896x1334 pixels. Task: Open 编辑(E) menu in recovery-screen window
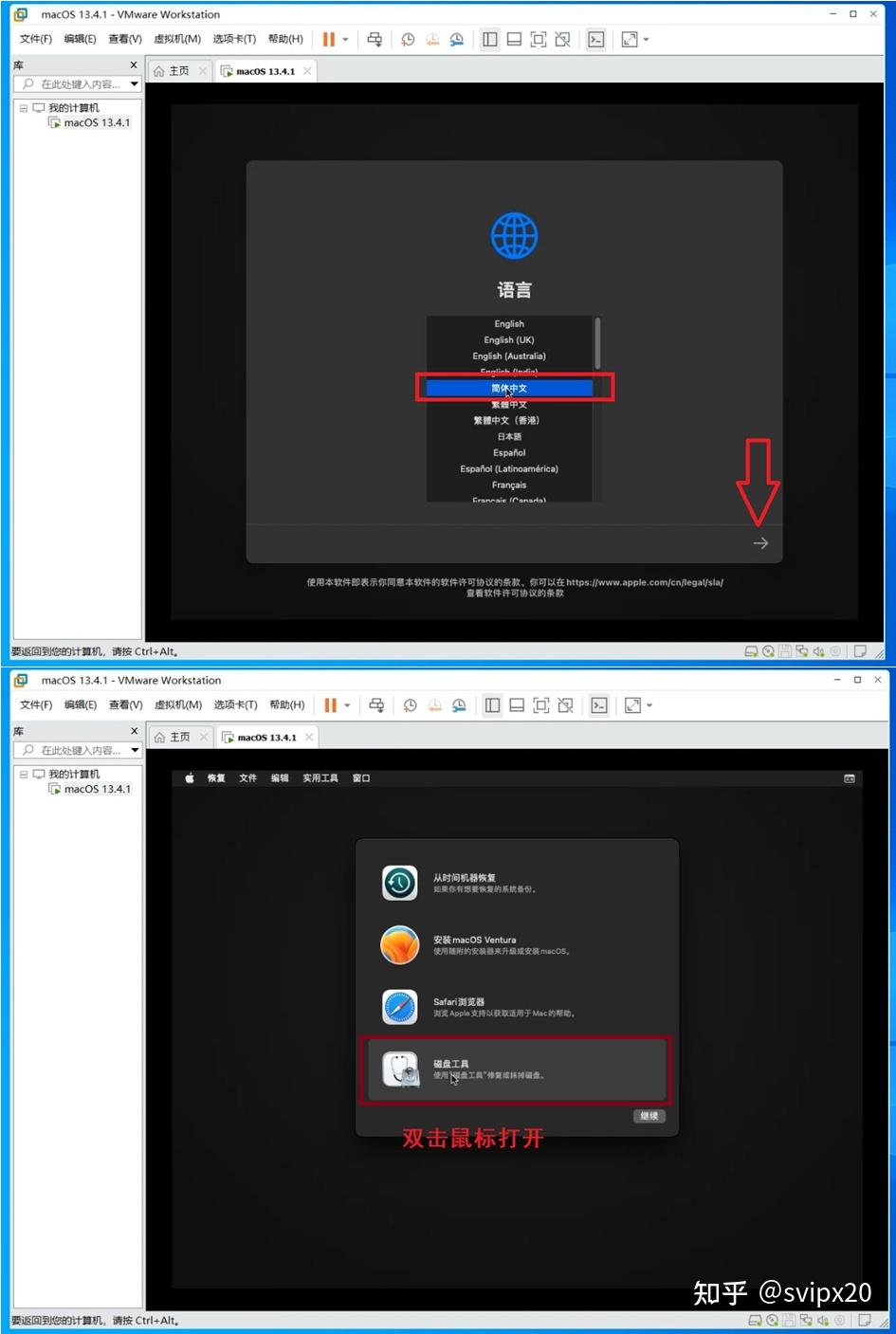[x=81, y=704]
